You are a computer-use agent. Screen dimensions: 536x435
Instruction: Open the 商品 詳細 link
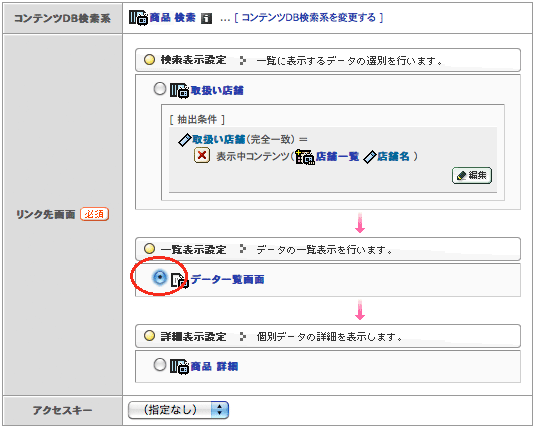[x=214, y=366]
